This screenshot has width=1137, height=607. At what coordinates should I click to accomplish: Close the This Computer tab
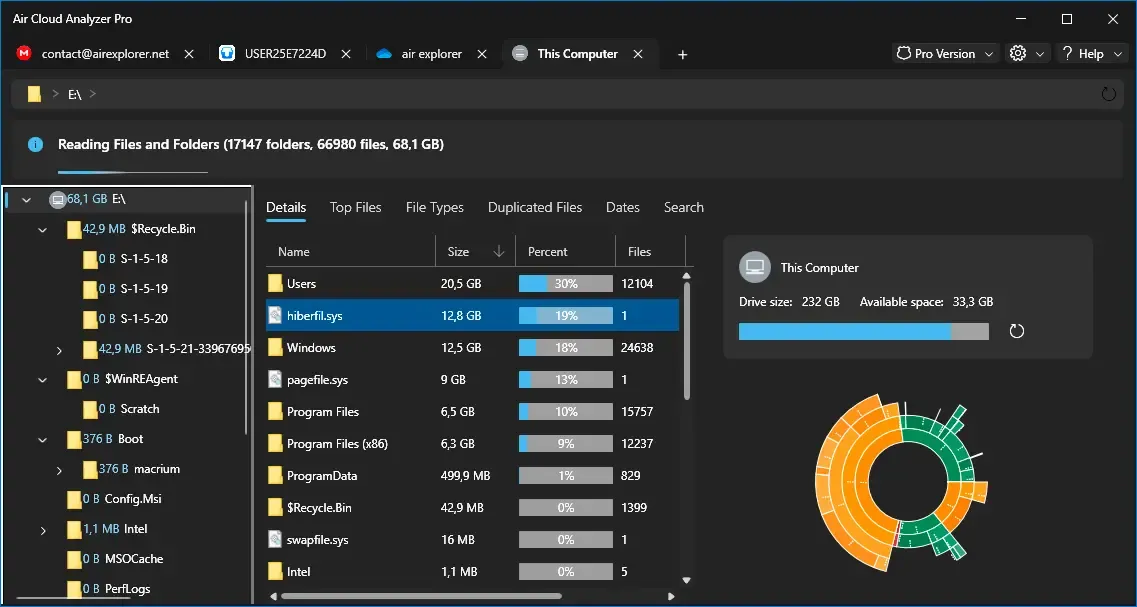click(x=638, y=54)
